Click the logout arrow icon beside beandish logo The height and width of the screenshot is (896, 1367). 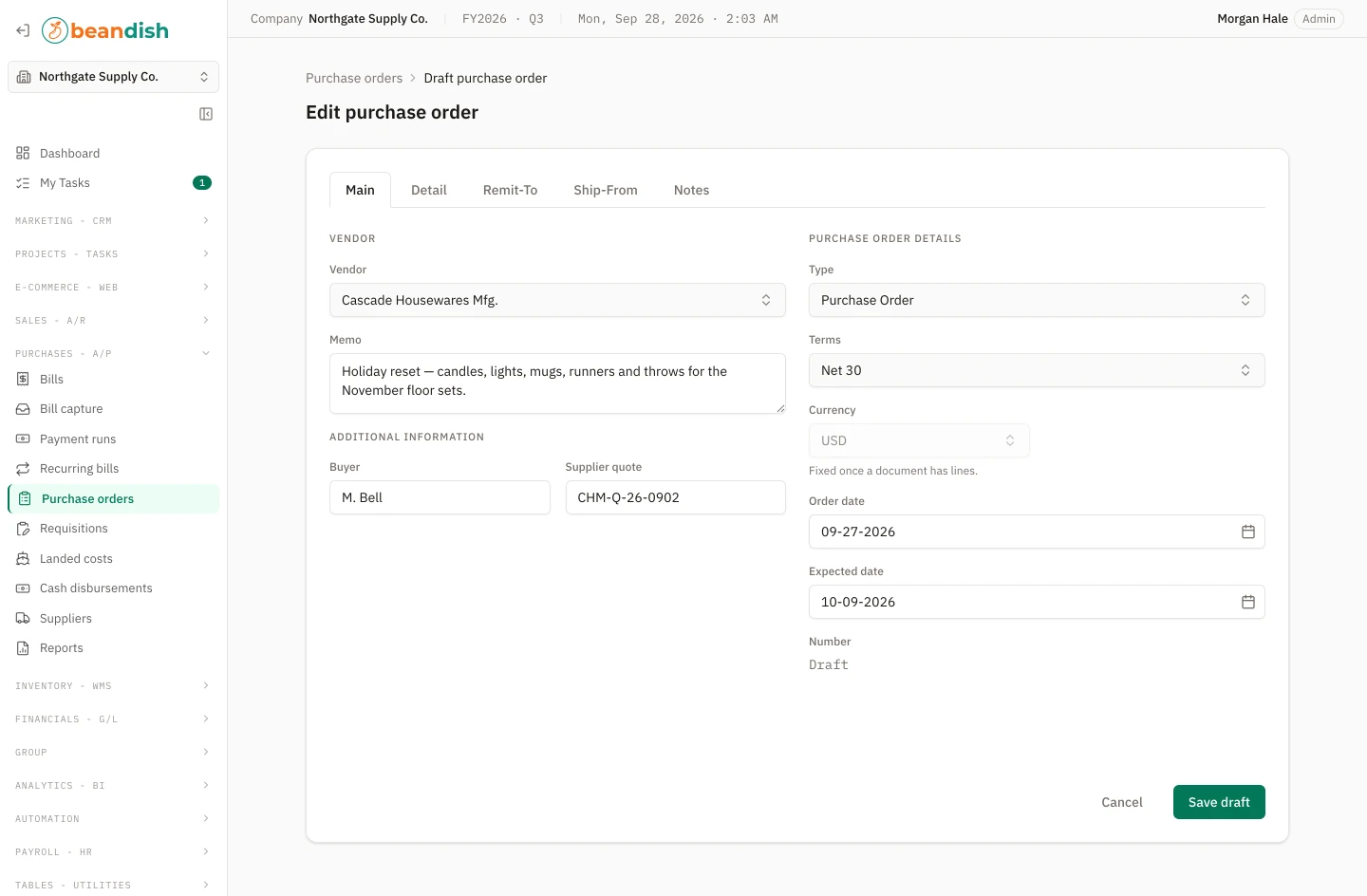(23, 30)
